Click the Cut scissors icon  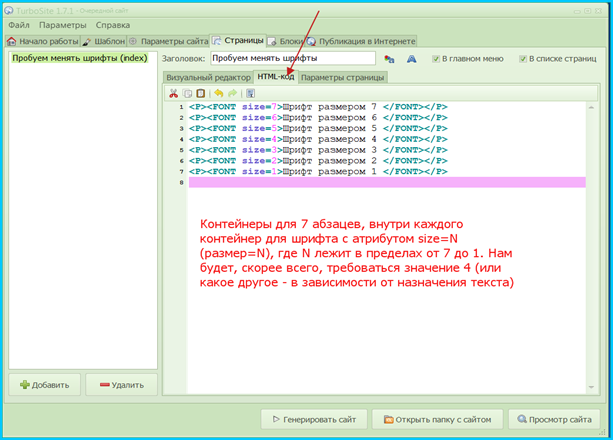point(173,93)
